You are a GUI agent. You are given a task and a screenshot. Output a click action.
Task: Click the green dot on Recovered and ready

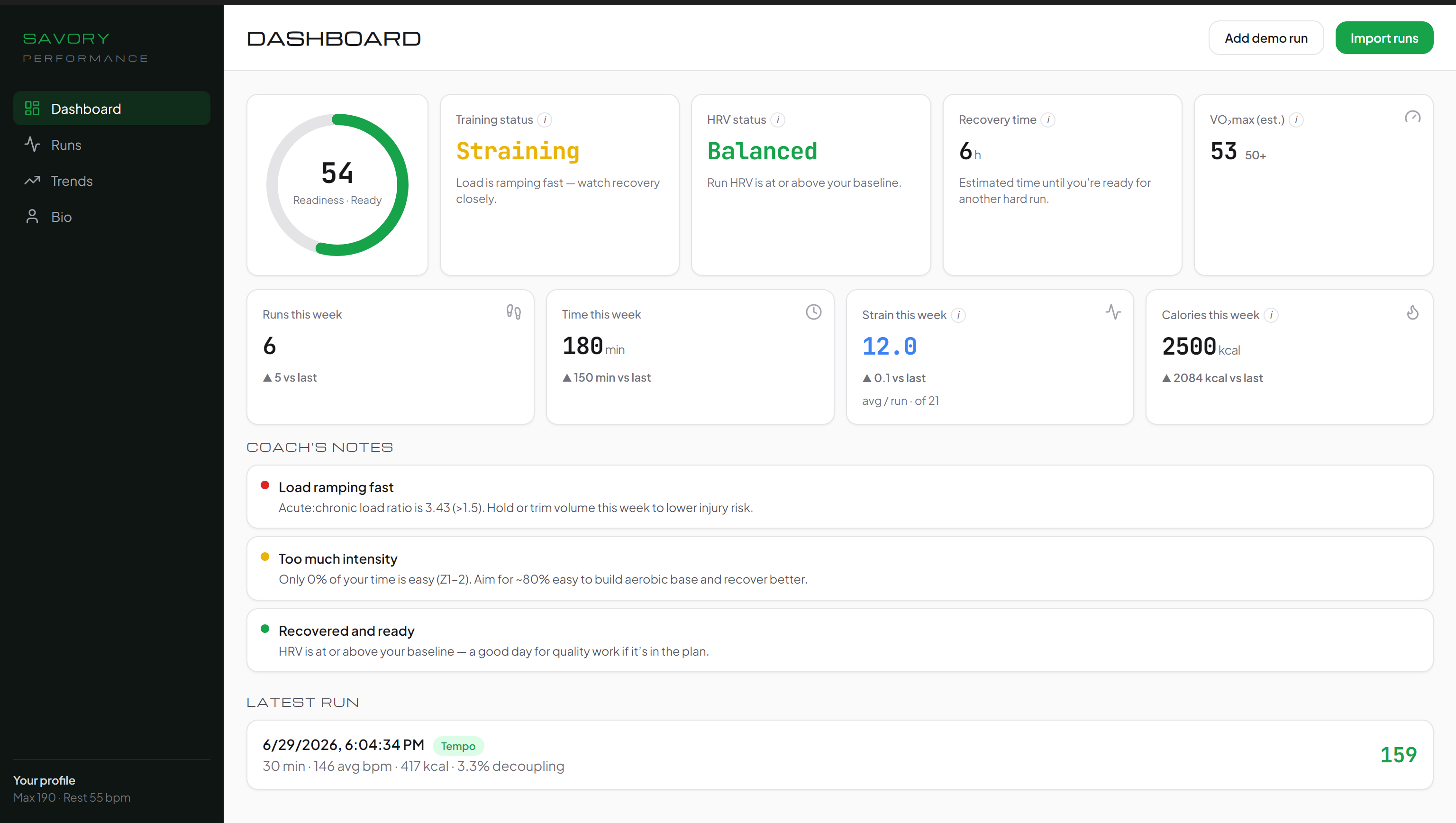click(264, 629)
